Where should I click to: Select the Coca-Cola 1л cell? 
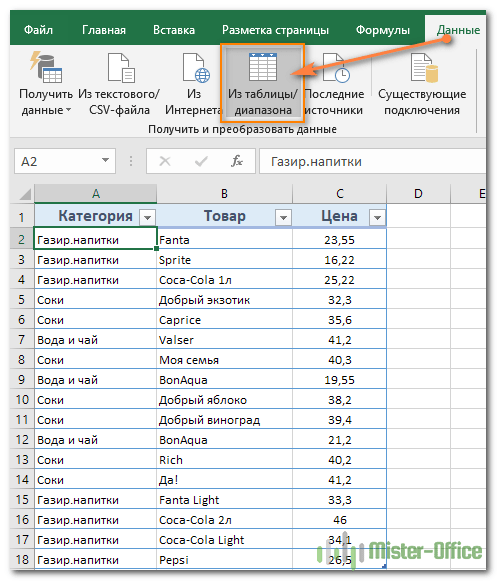(224, 280)
